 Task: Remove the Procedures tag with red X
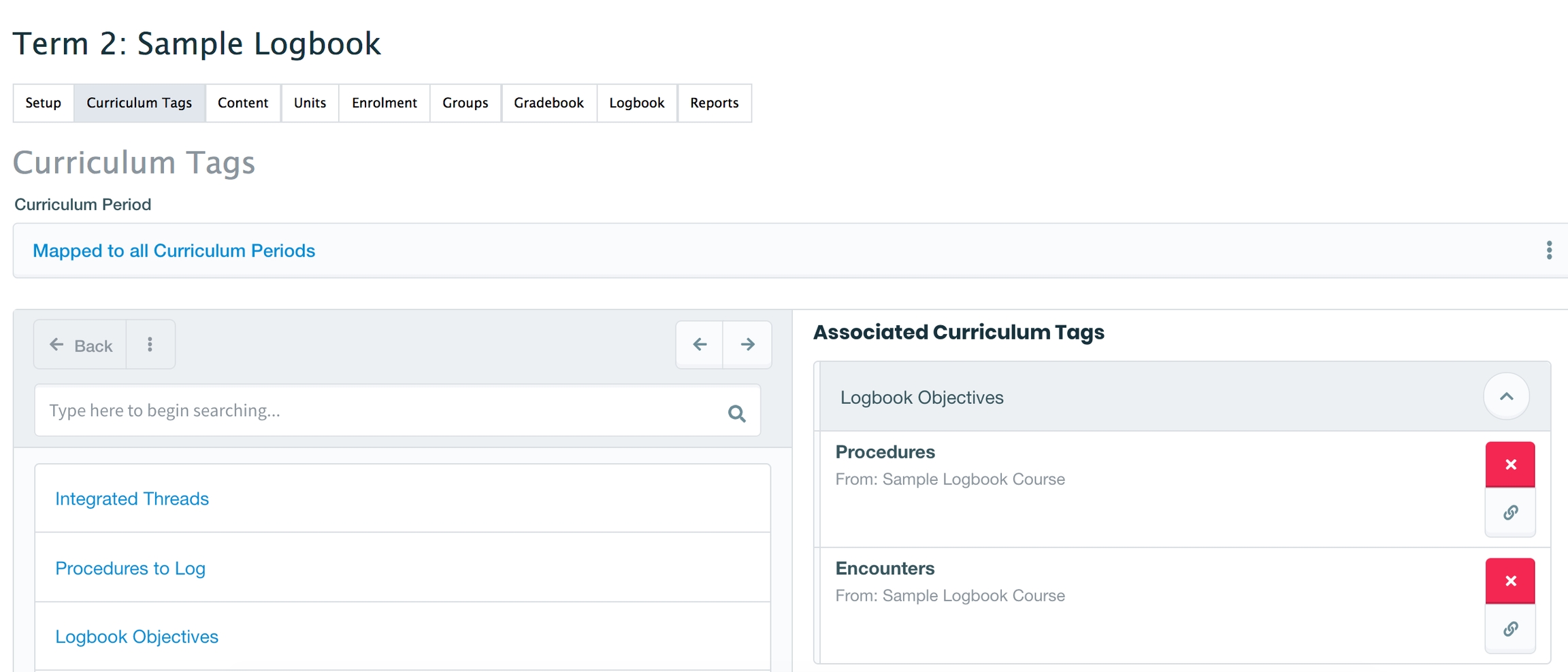point(1509,465)
